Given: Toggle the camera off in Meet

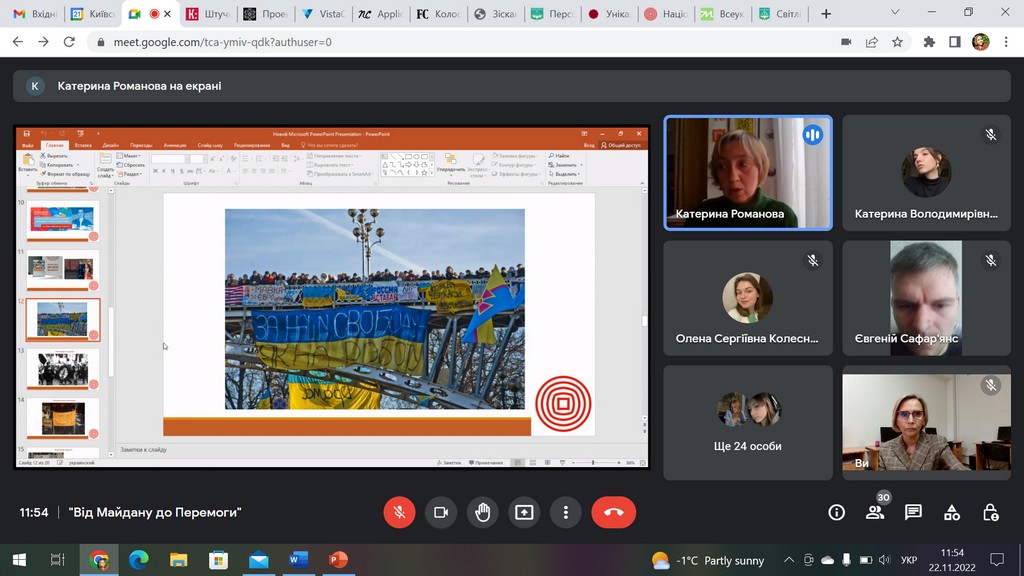Looking at the screenshot, I should 440,512.
